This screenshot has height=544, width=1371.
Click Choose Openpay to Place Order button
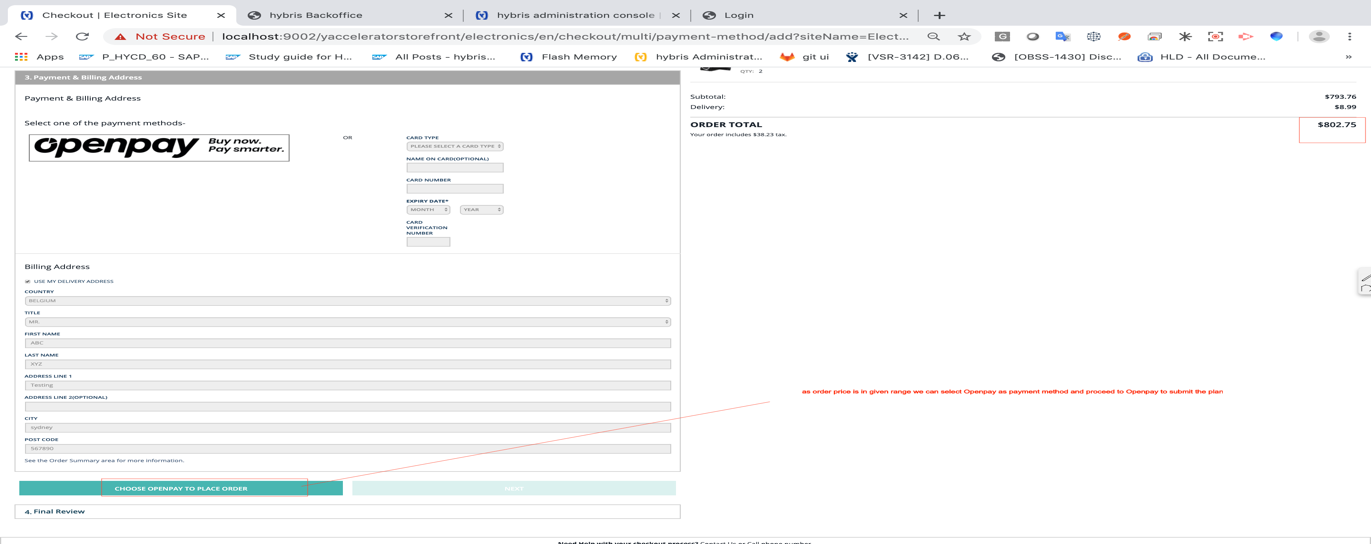(181, 488)
